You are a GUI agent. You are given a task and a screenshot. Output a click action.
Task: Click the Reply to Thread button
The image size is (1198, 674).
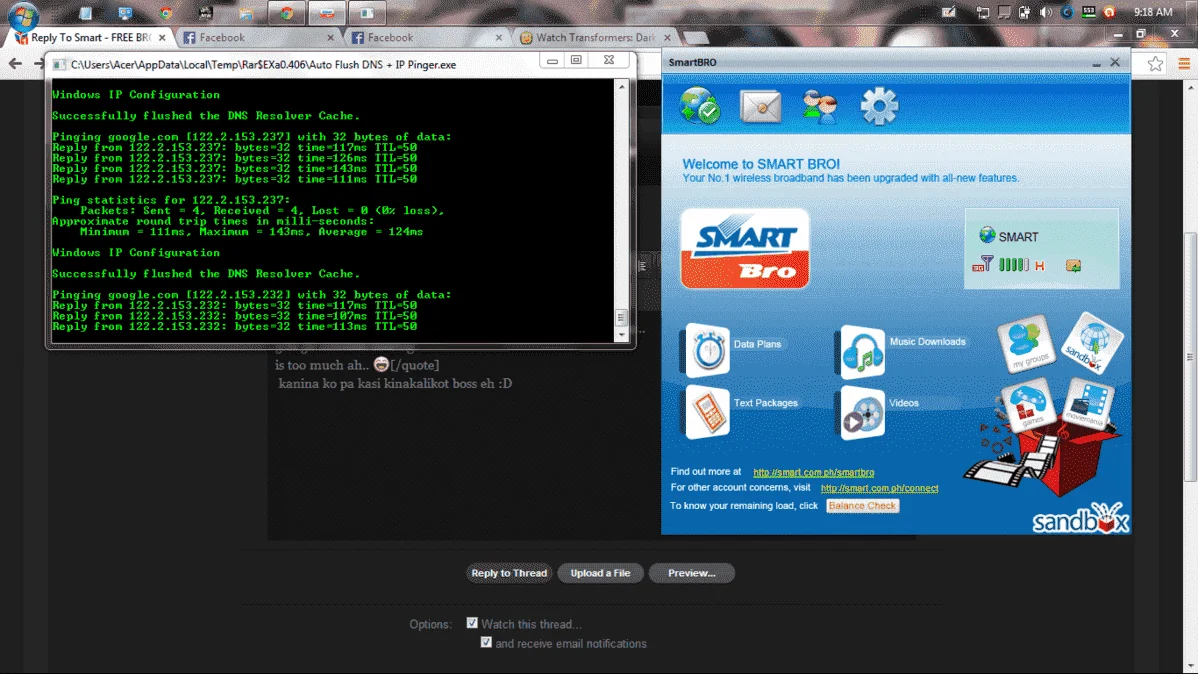tap(509, 573)
